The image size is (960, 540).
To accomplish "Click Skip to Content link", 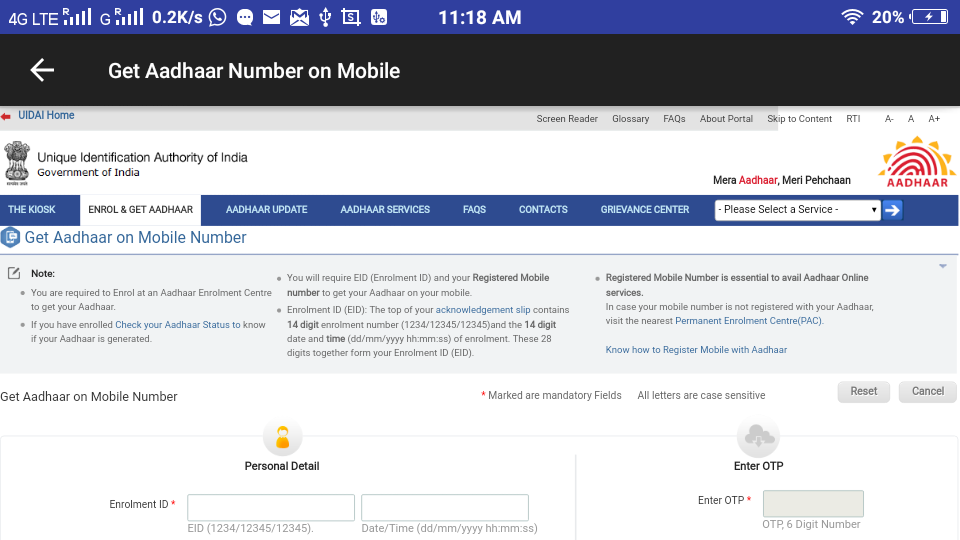I will 800,119.
